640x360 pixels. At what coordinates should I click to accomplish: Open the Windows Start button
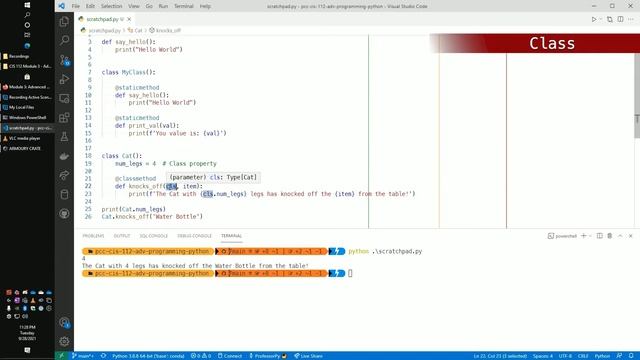point(27,5)
